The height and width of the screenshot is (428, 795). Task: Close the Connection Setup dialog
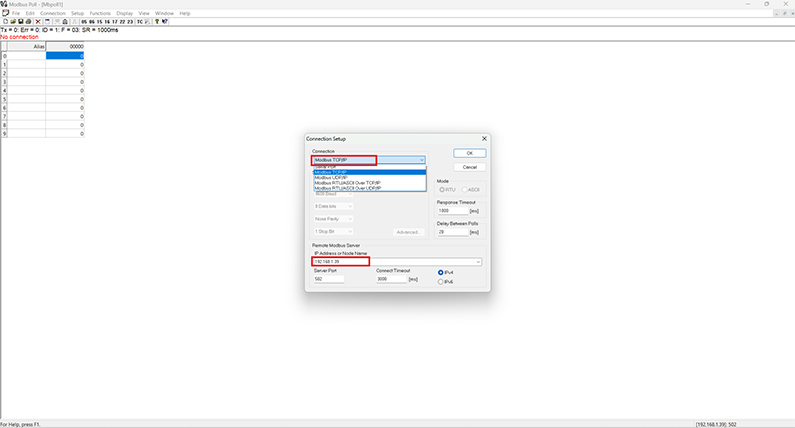(x=484, y=138)
